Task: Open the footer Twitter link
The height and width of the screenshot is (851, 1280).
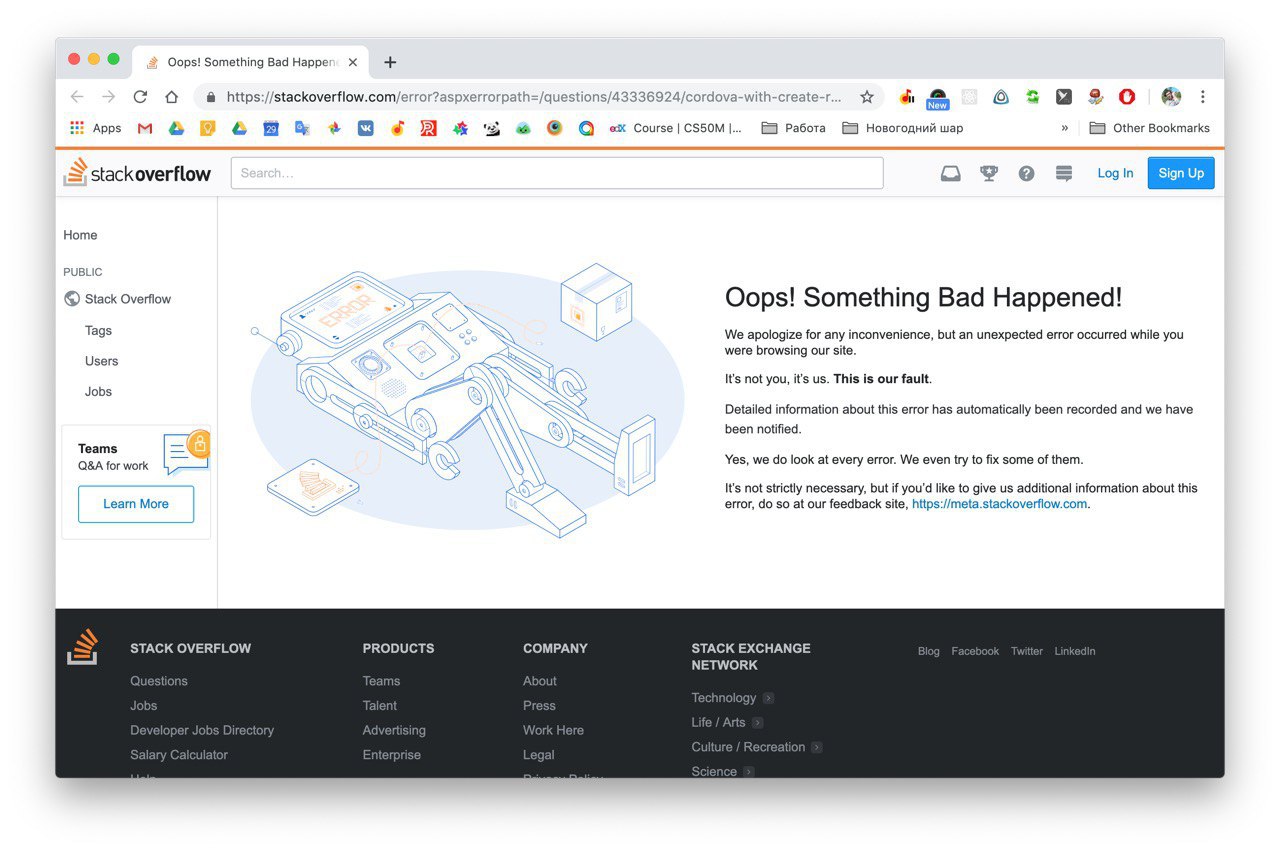Action: pos(1027,651)
